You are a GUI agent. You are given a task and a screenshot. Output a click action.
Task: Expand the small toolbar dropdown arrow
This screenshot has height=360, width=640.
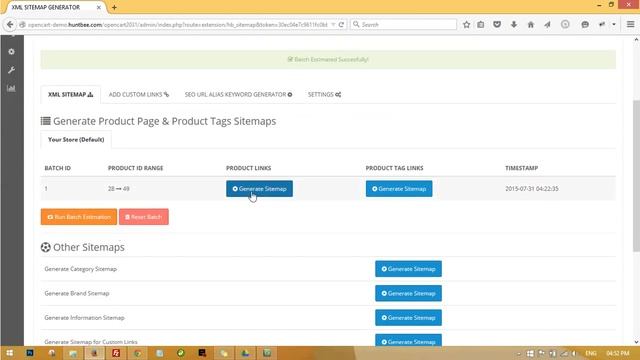point(613,24)
